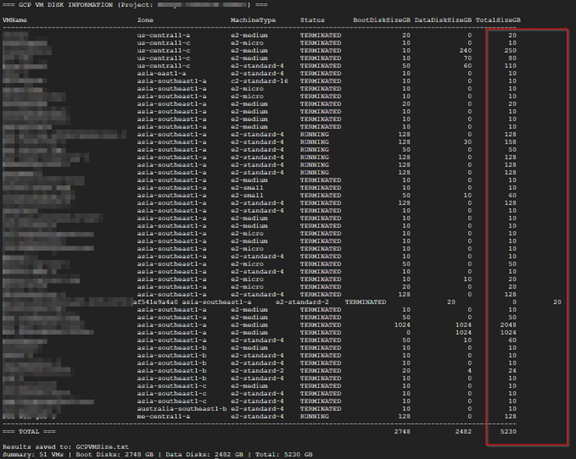Click the Status column header
Image resolution: width=576 pixels, height=459 pixels.
pyautogui.click(x=312, y=20)
